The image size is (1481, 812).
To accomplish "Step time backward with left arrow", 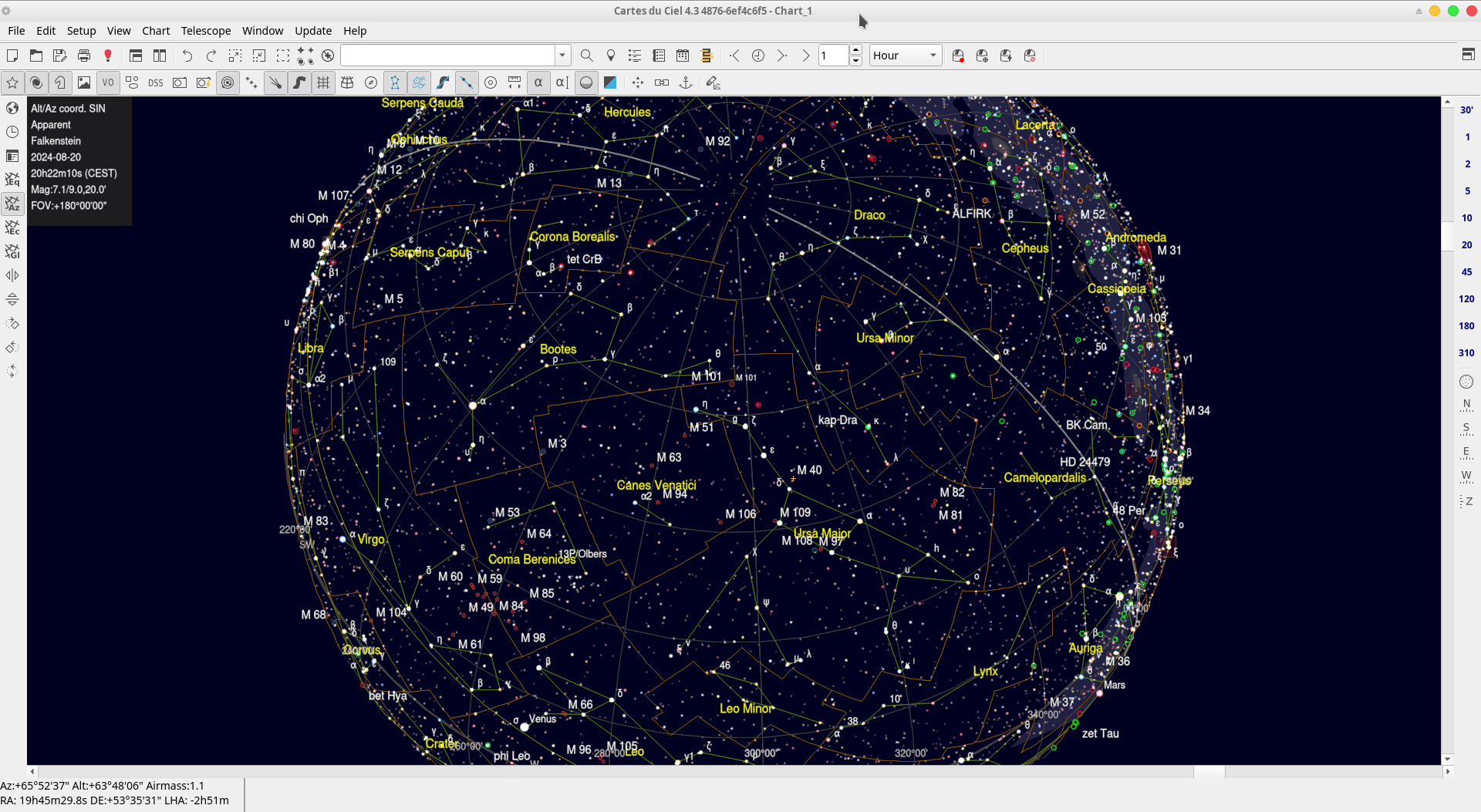I will 734,56.
